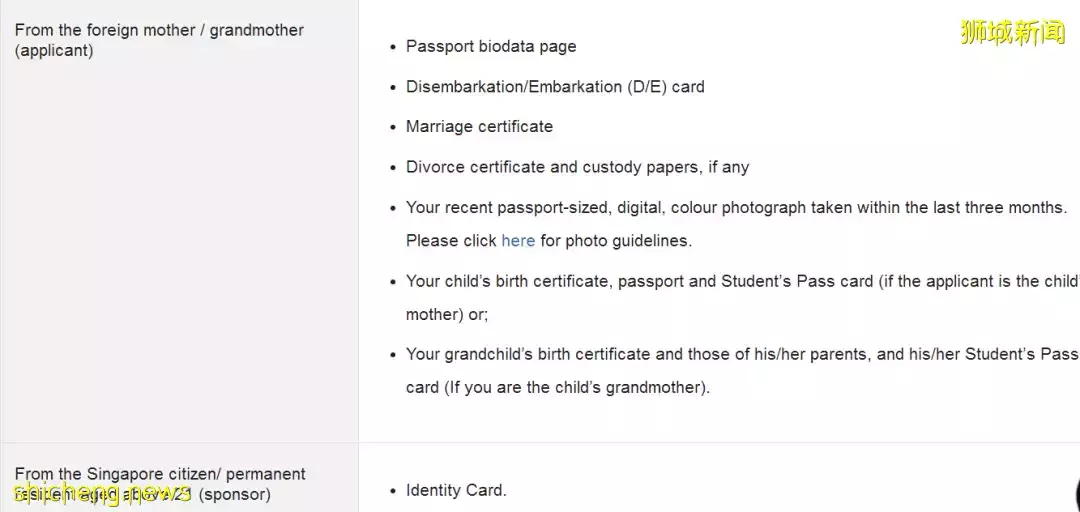The height and width of the screenshot is (512, 1080).
Task: Click the "Passport biodata page" list item
Action: point(491,46)
